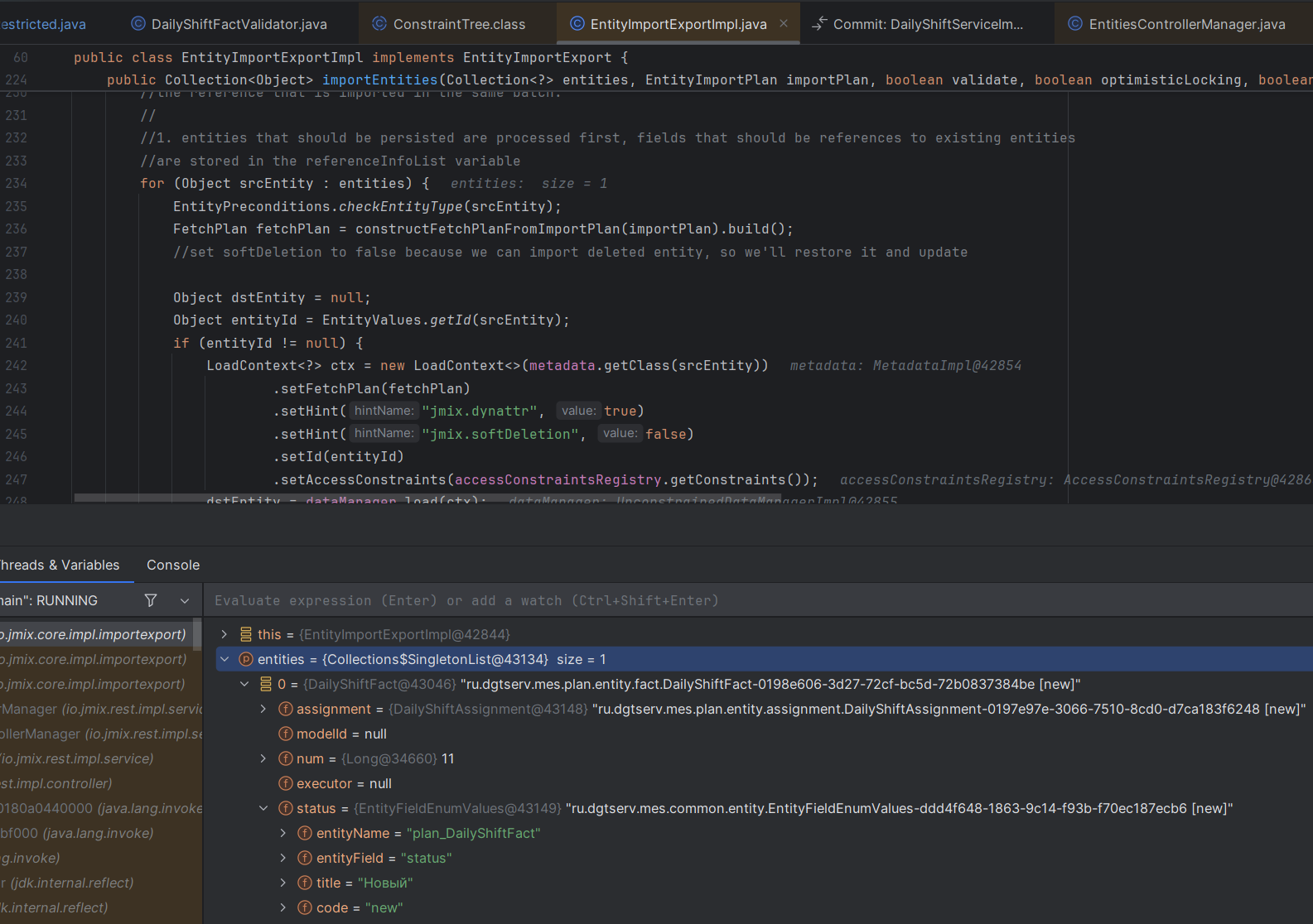This screenshot has height=924, width=1313.
Task: Select the top highlighted importexport stack frame
Action: click(x=96, y=634)
